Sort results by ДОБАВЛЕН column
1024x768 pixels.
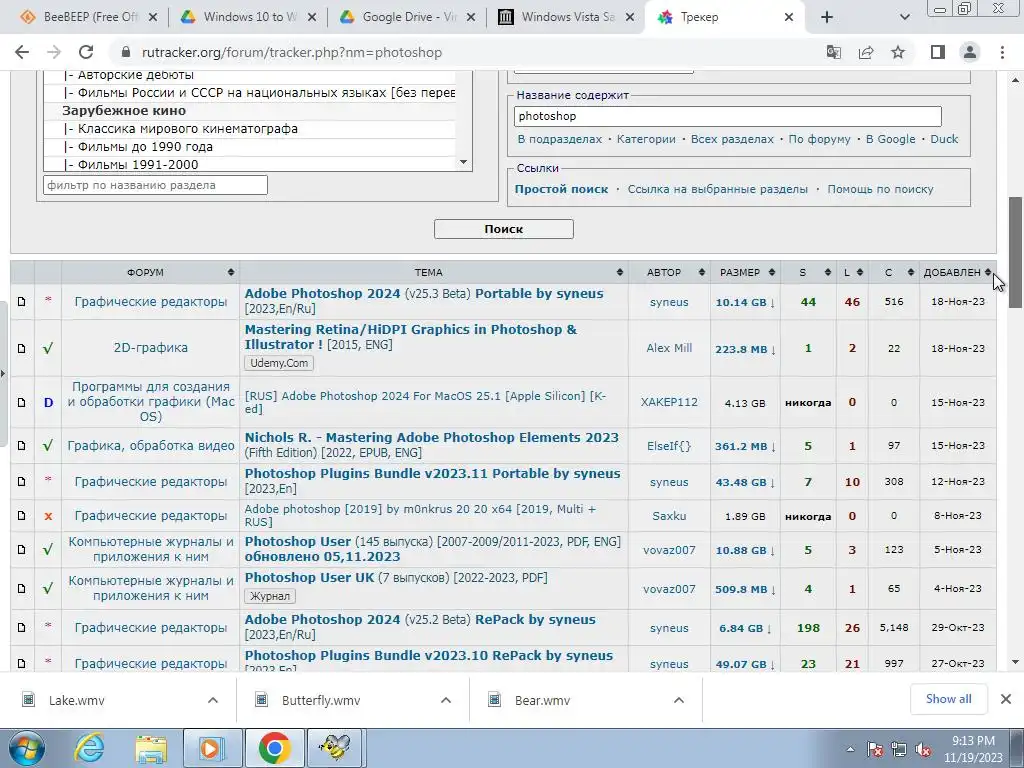click(x=957, y=272)
